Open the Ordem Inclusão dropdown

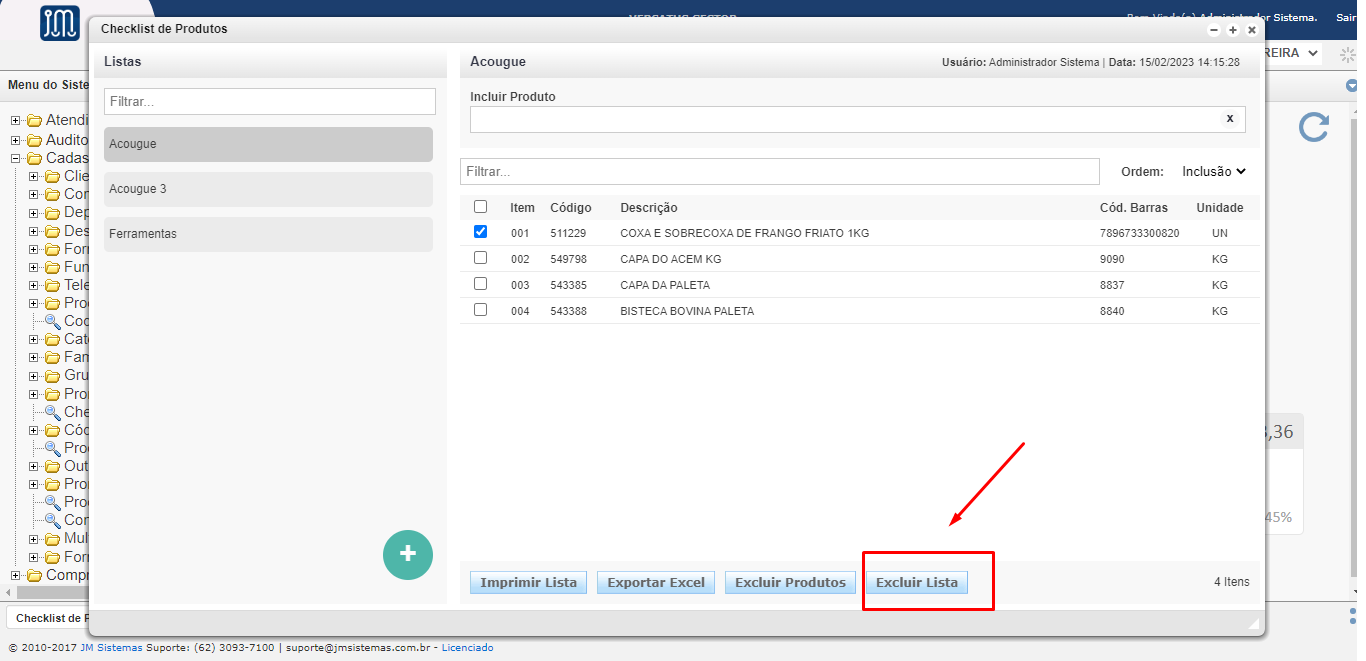click(1213, 171)
